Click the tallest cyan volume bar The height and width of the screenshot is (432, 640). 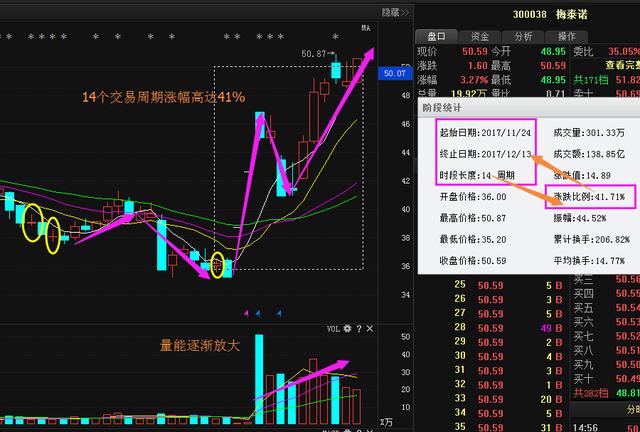[x=259, y=379]
